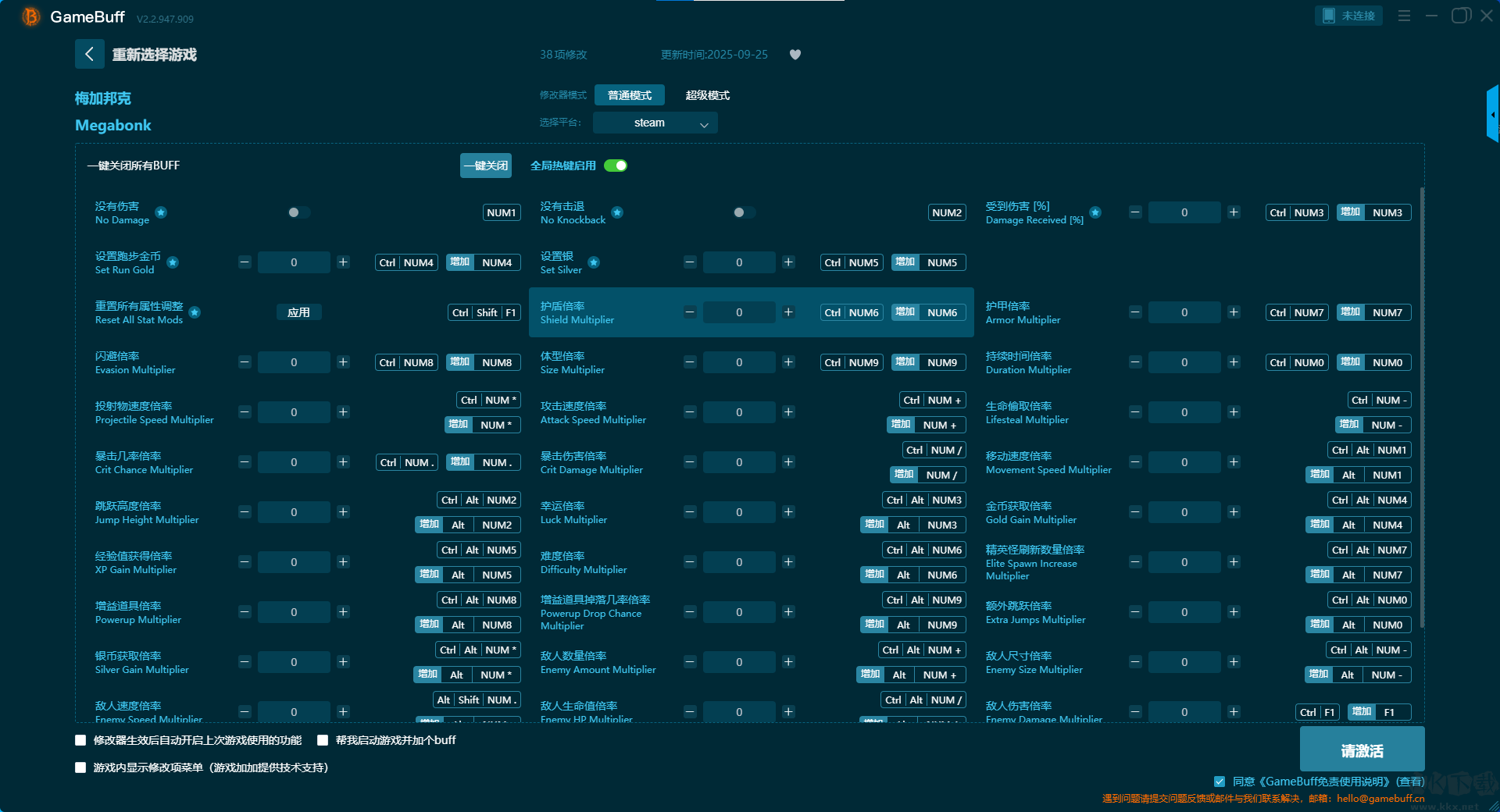Click NUM1 hotkey box for No Damage

point(502,212)
